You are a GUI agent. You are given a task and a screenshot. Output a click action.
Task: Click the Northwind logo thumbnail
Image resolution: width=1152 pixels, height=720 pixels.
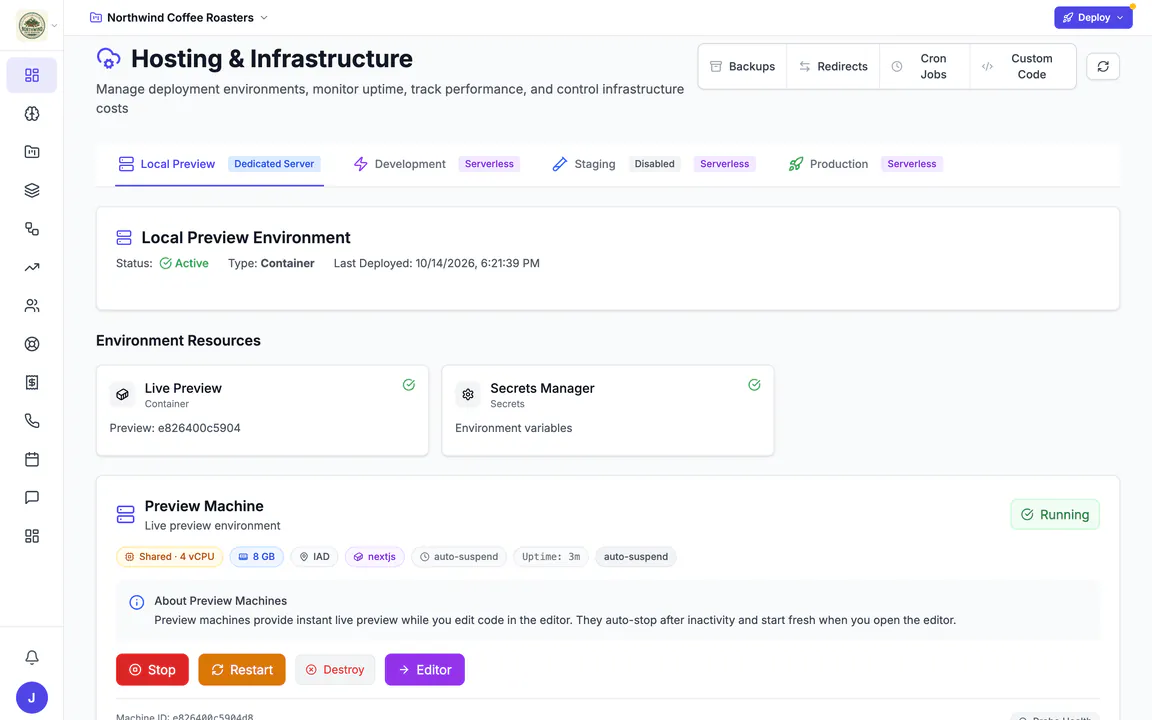[x=32, y=25]
